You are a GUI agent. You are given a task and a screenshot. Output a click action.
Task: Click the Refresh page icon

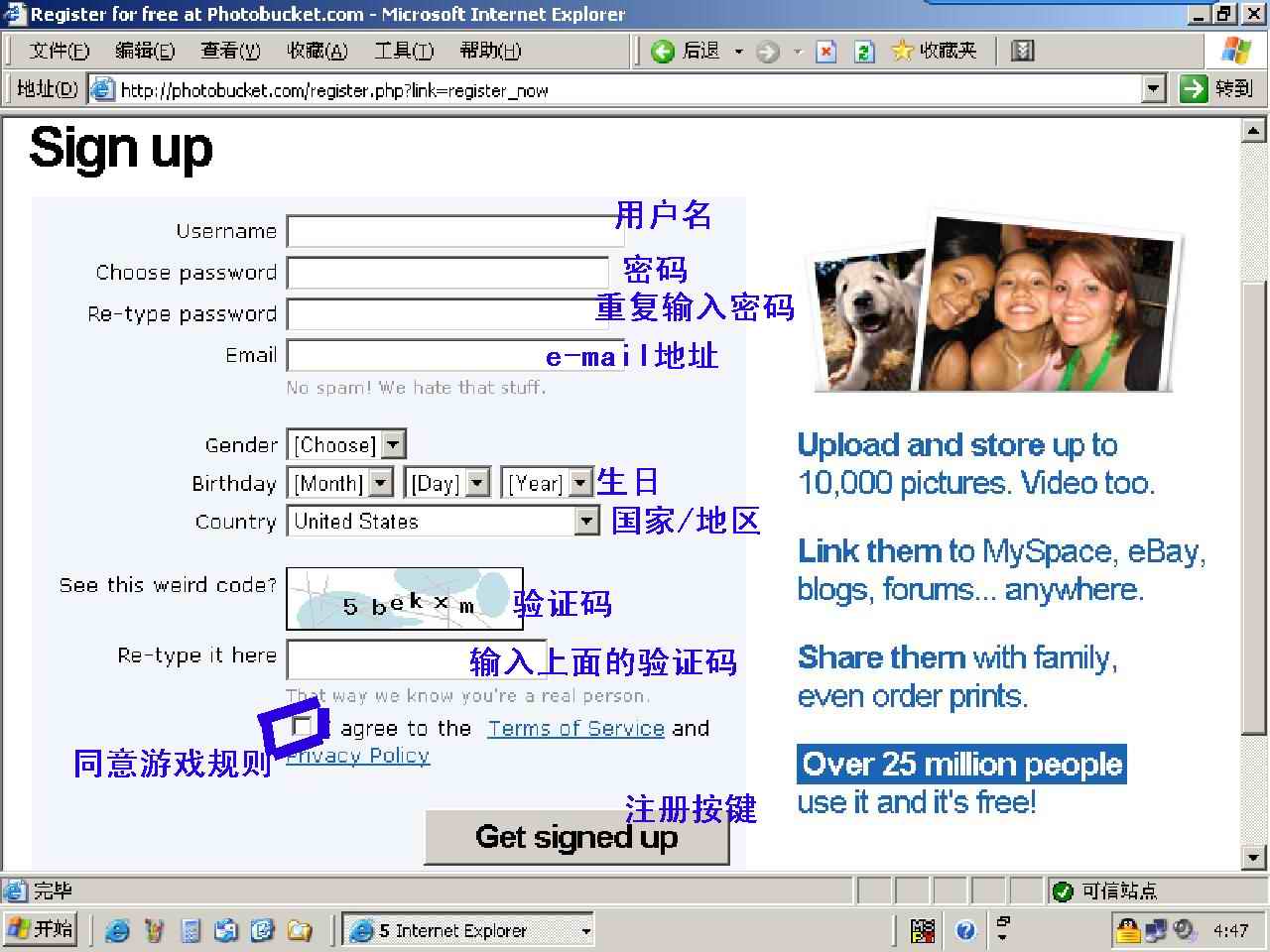864,52
